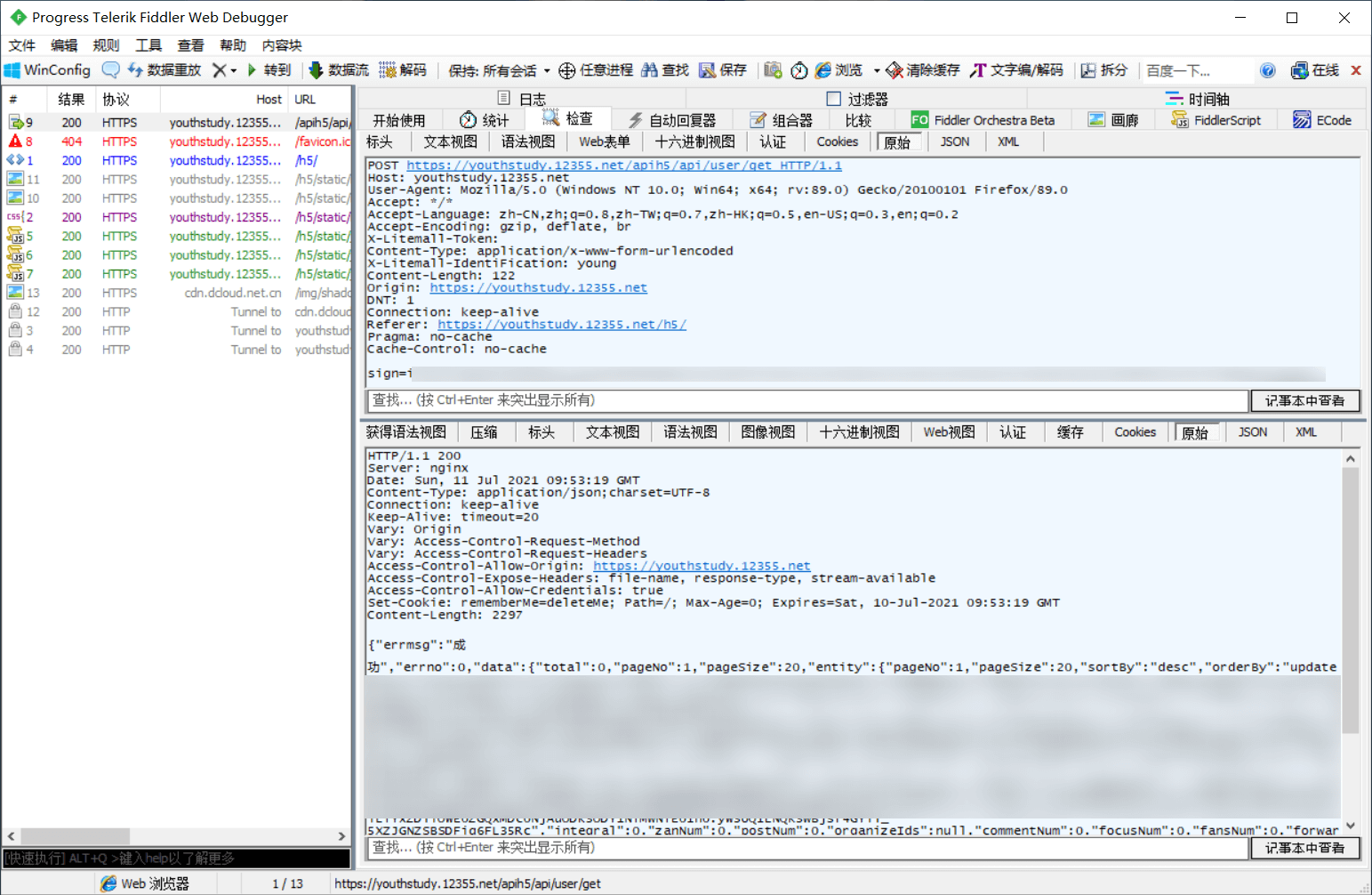
Task: Click the camera screenshot icon
Action: (x=773, y=69)
